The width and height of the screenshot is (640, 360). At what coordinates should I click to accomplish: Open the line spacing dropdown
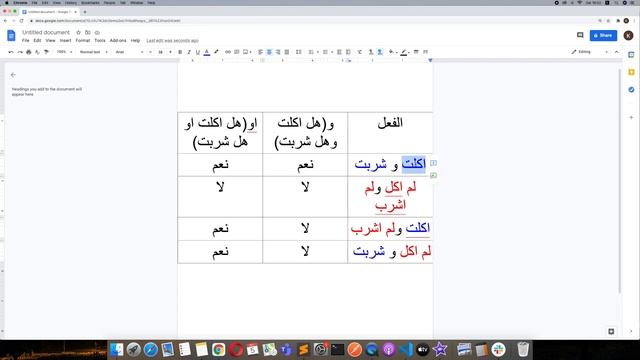coord(299,52)
